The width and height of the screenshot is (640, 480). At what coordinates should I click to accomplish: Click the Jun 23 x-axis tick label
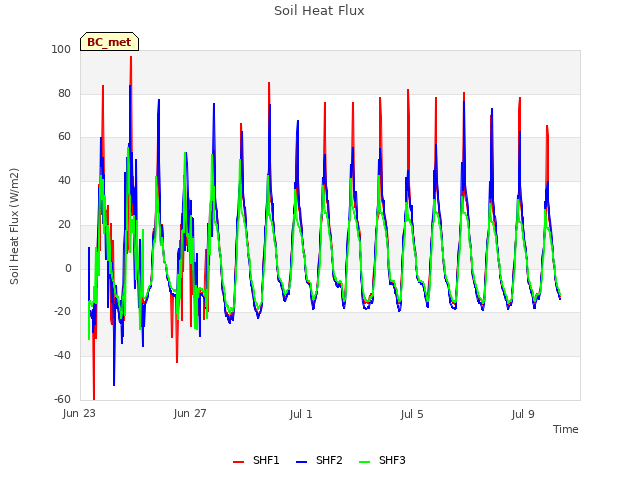[x=79, y=413]
